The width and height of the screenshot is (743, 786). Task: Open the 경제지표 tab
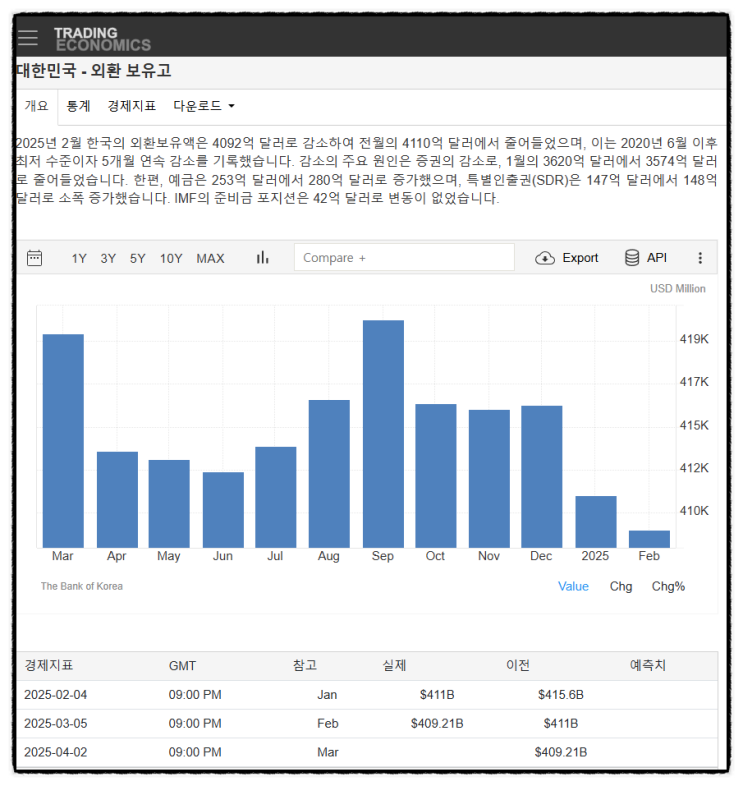tap(132, 106)
